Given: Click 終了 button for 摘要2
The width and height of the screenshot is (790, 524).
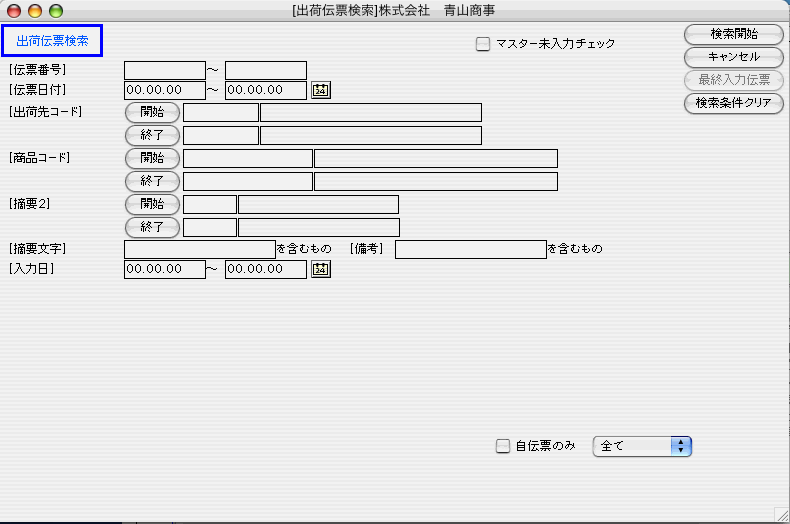Looking at the screenshot, I should click(152, 227).
